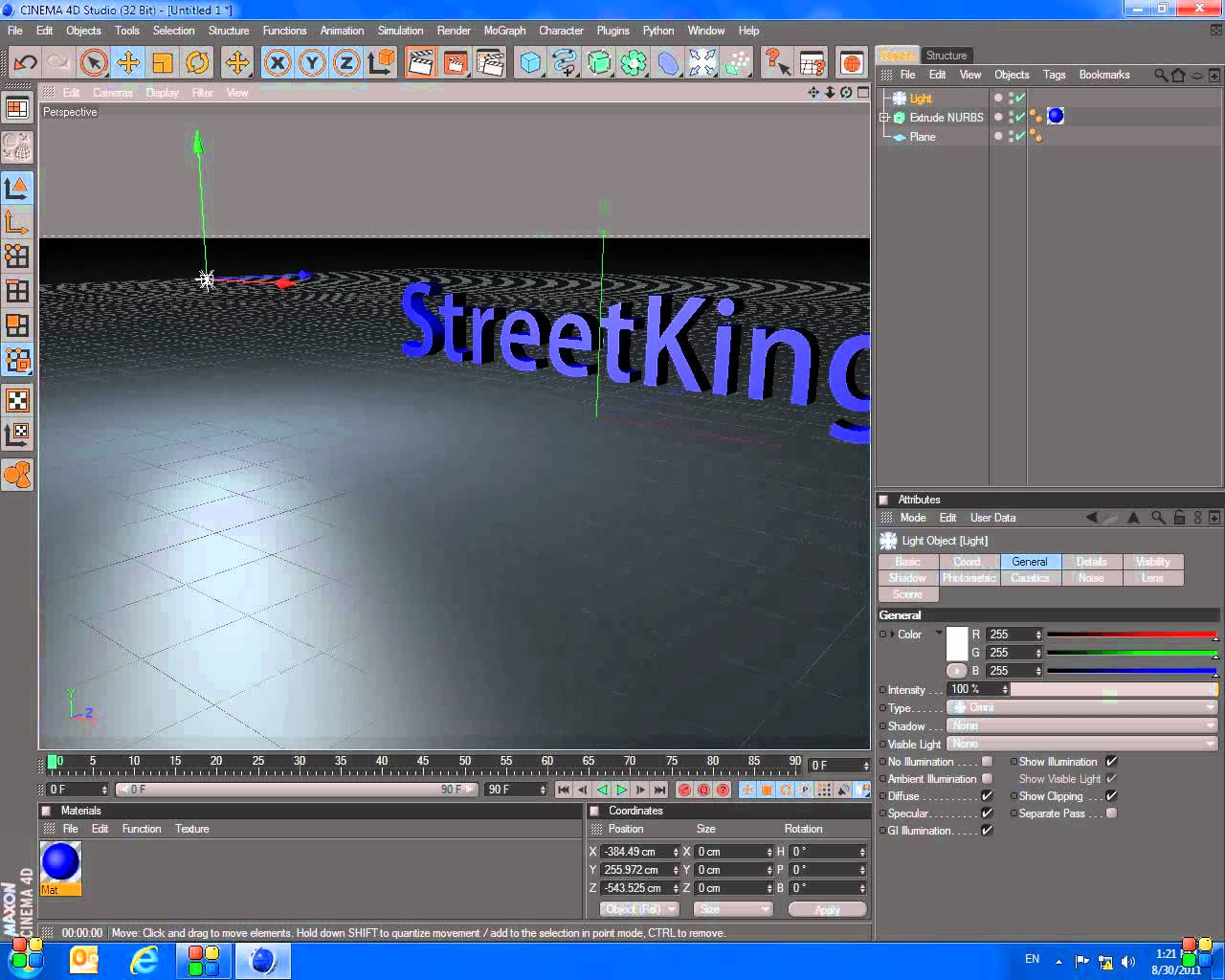Image resolution: width=1225 pixels, height=980 pixels.
Task: Switch to the Details tab
Action: (x=1091, y=562)
